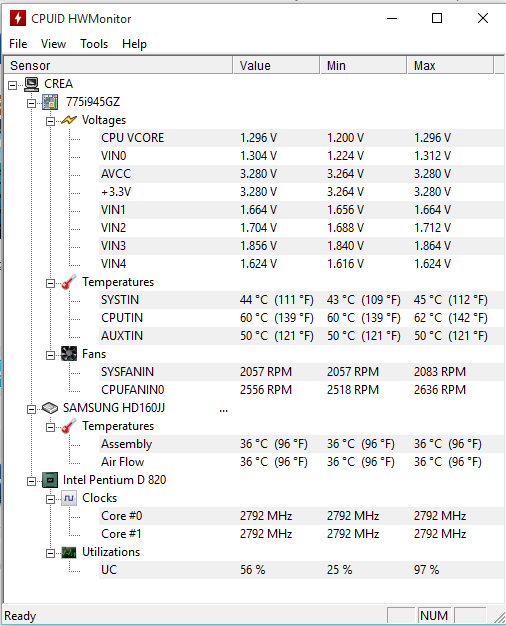Click the Value column header

click(x=276, y=65)
